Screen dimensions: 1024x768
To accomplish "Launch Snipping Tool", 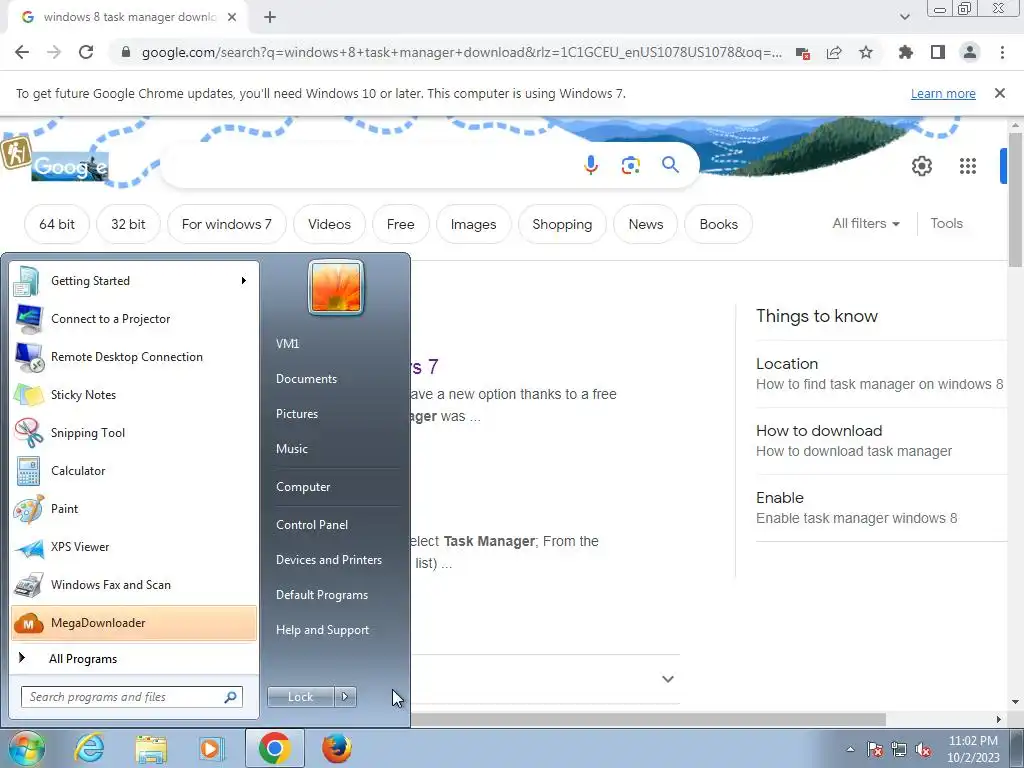I will click(x=135, y=432).
